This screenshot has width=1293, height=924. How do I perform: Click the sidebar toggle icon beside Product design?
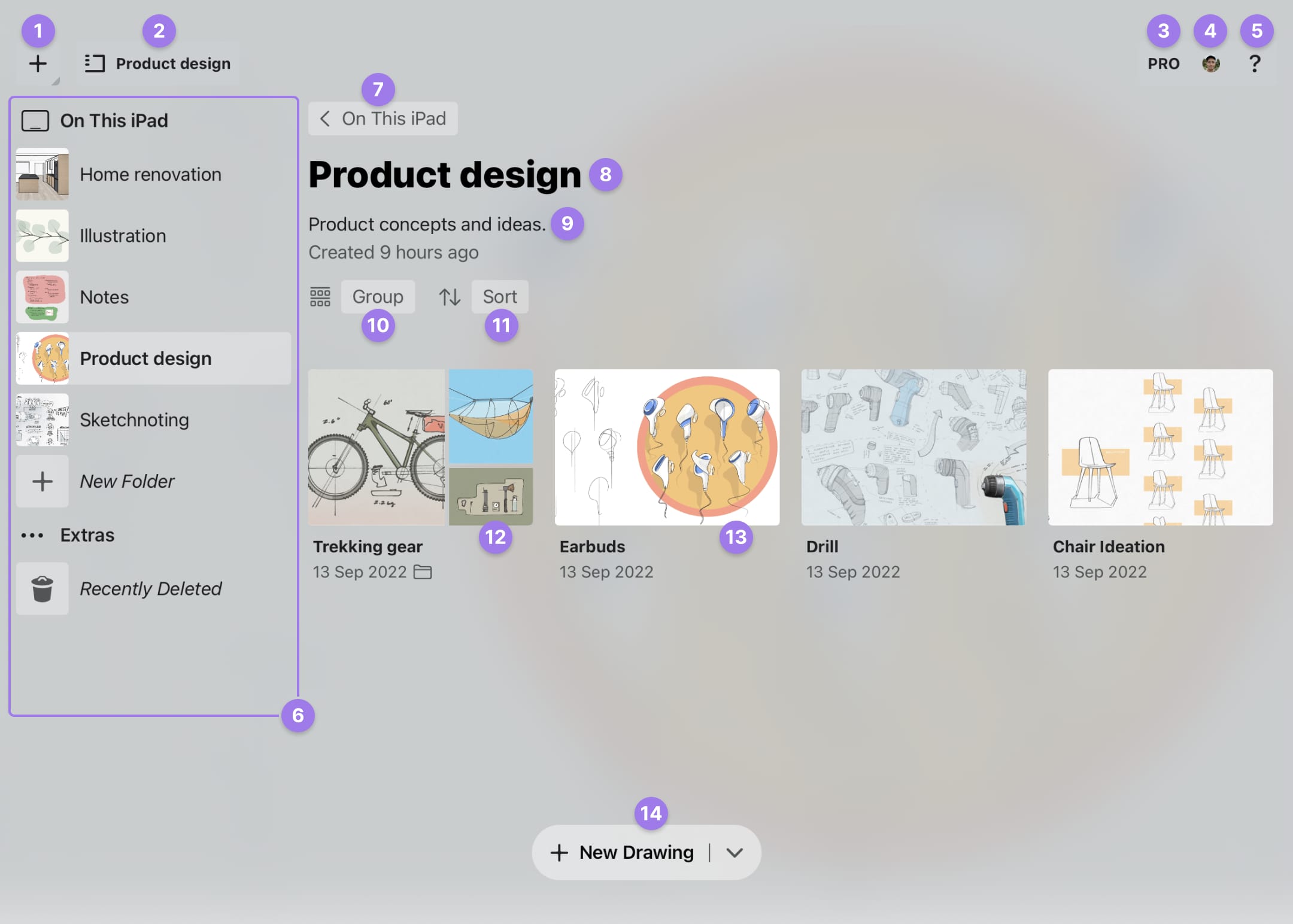pyautogui.click(x=95, y=63)
